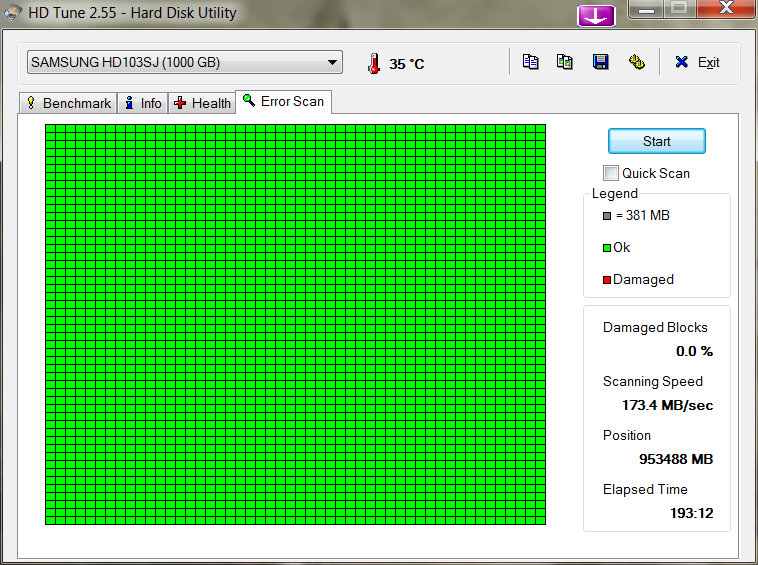
Task: Open the options gear icon
Action: 637,62
